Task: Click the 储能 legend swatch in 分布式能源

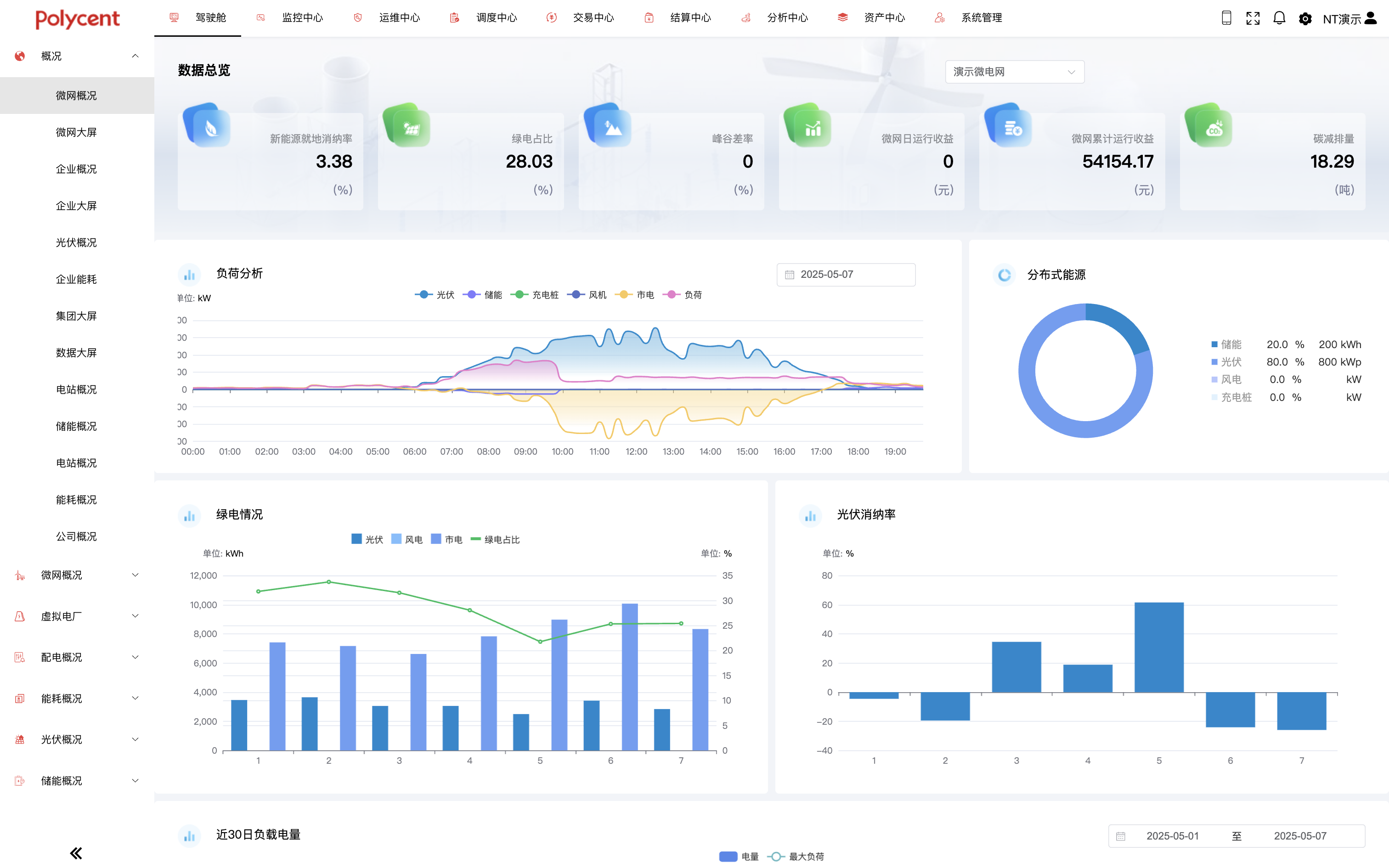Action: tap(1214, 344)
